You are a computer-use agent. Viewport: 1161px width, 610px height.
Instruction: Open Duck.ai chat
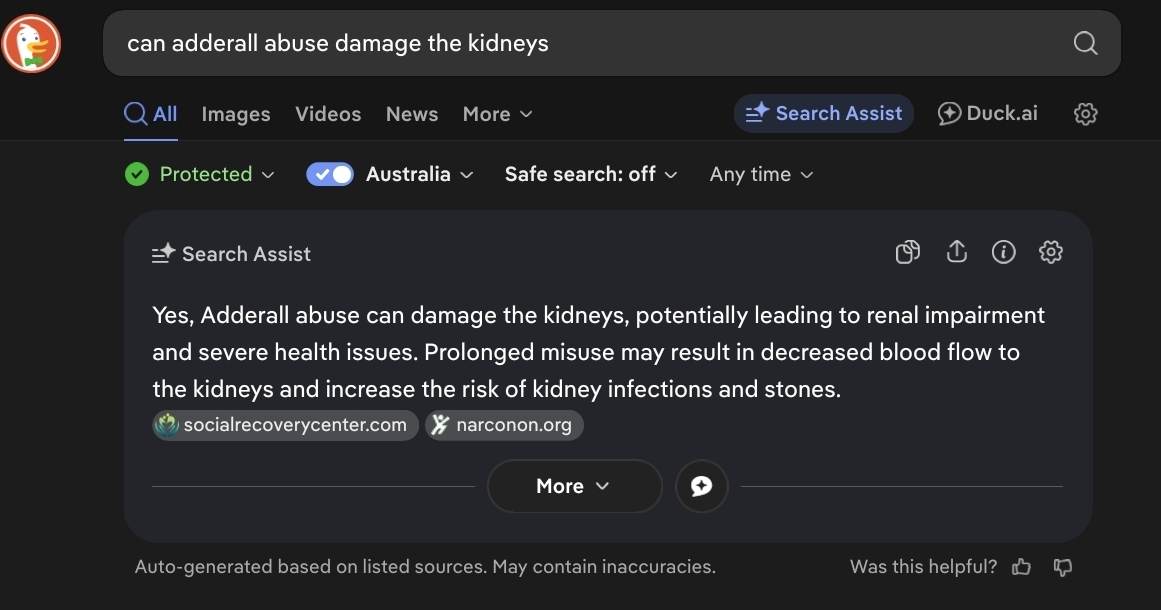click(x=987, y=113)
